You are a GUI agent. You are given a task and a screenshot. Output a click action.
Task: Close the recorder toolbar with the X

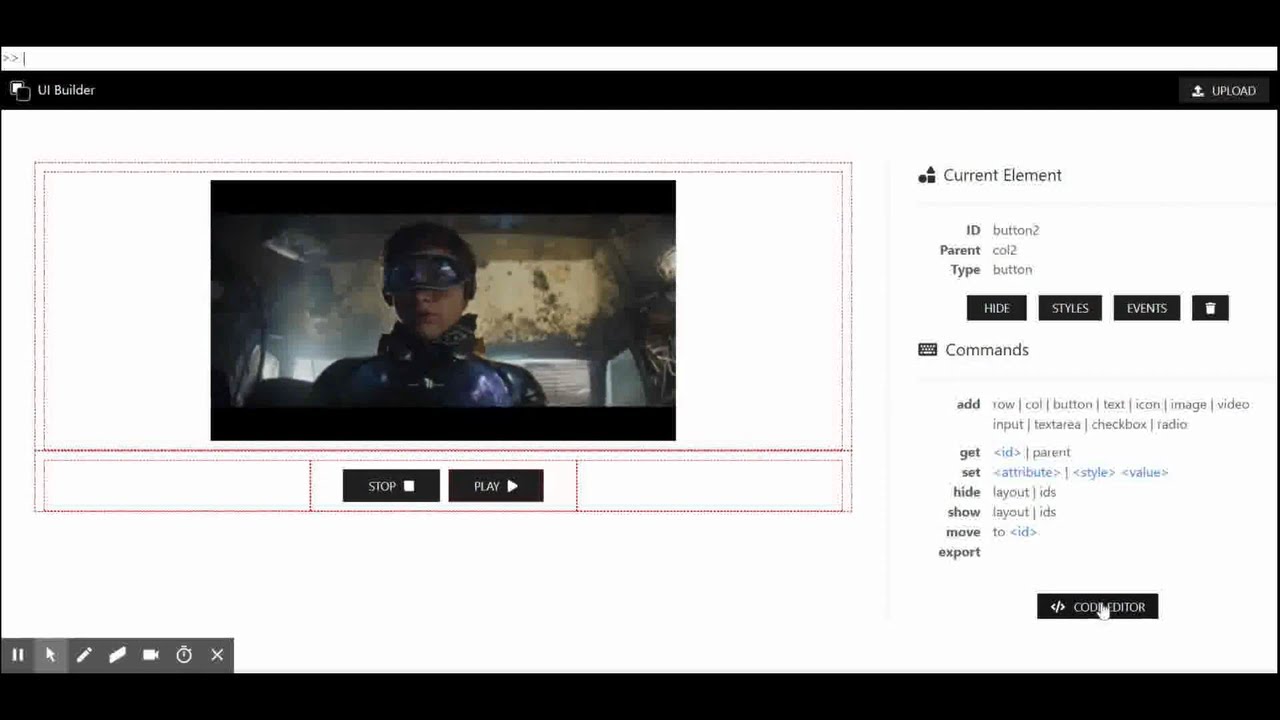pos(217,655)
